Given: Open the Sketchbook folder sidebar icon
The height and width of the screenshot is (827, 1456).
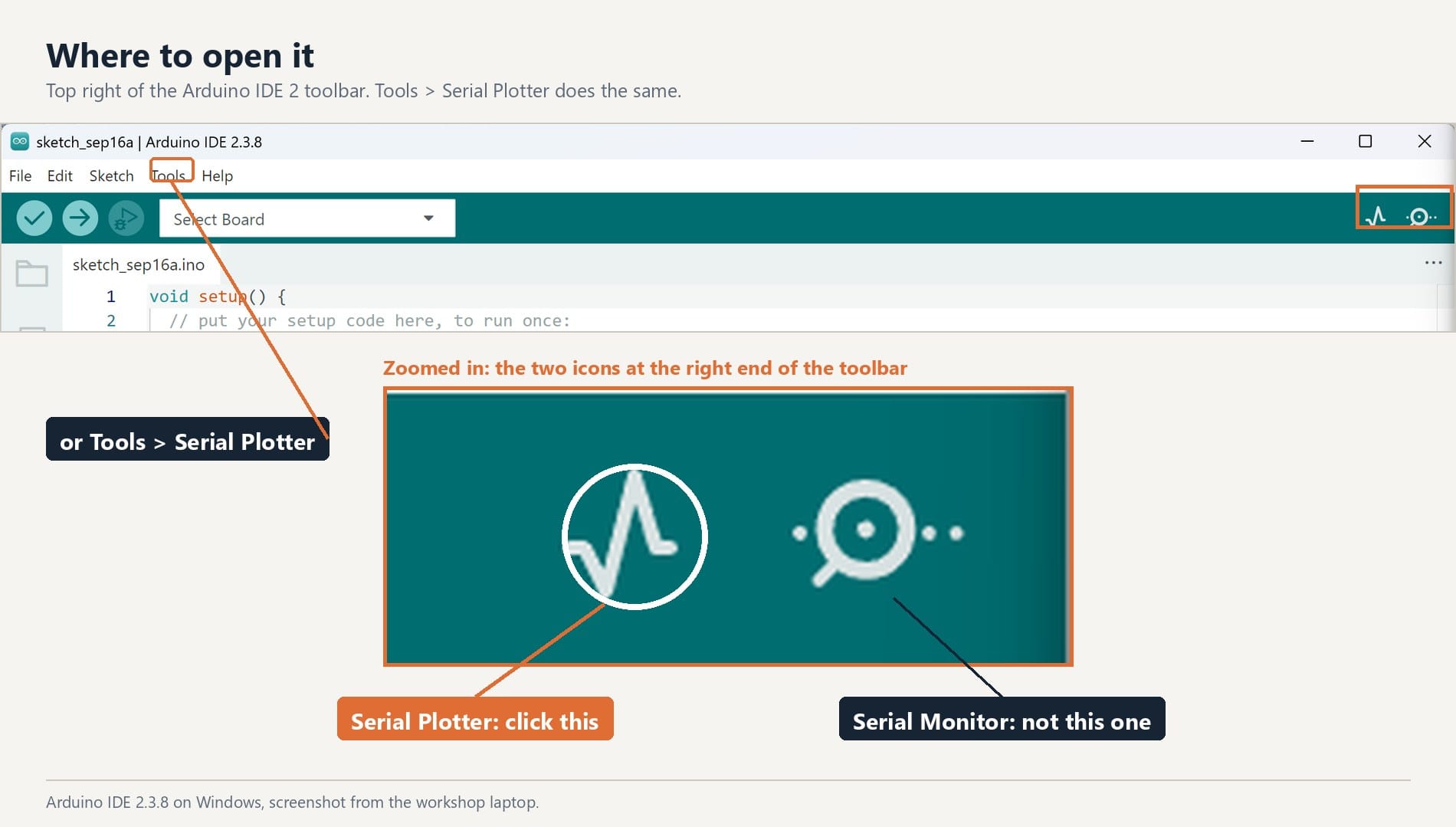Looking at the screenshot, I should click(31, 274).
